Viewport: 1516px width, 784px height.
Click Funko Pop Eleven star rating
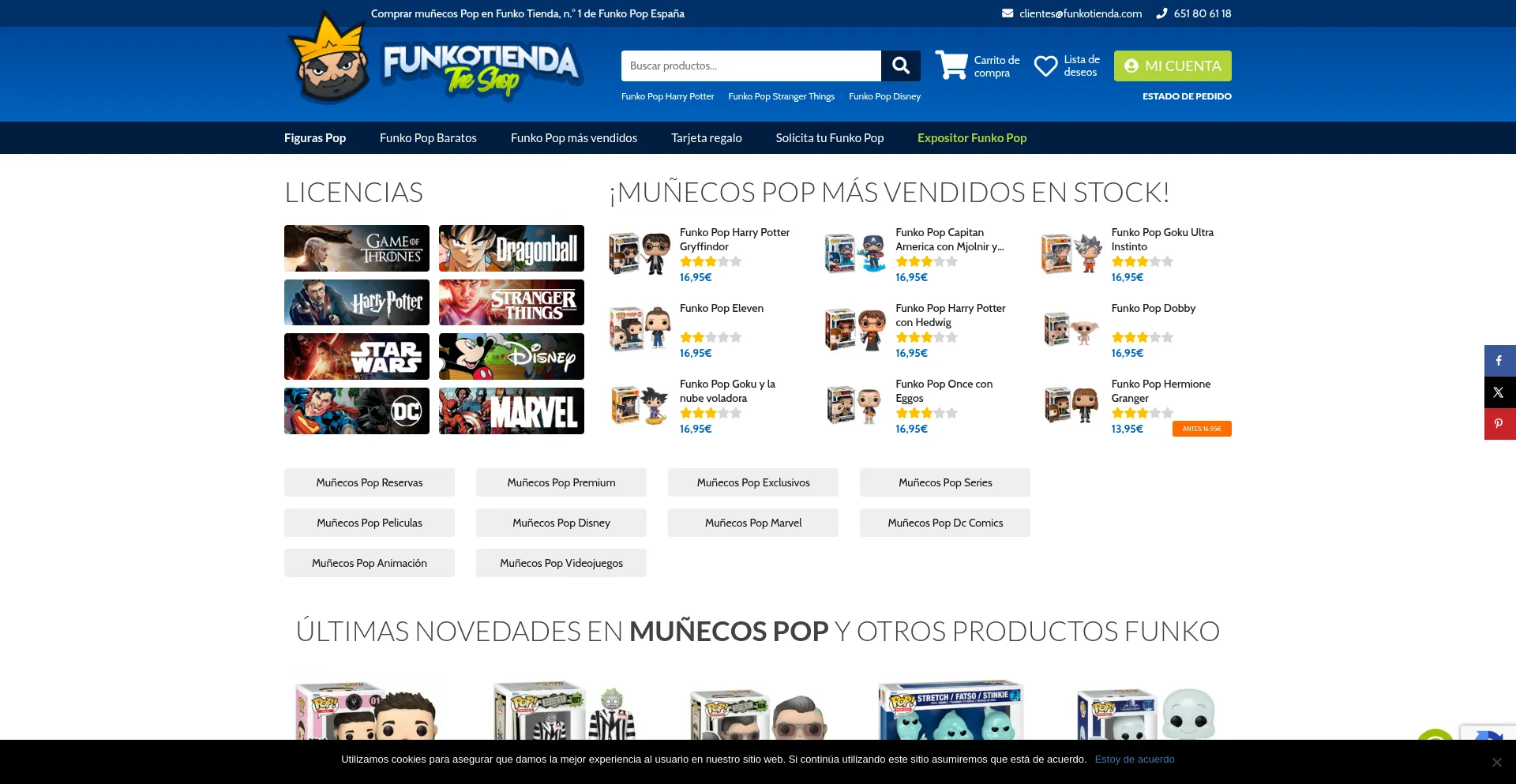pyautogui.click(x=711, y=337)
